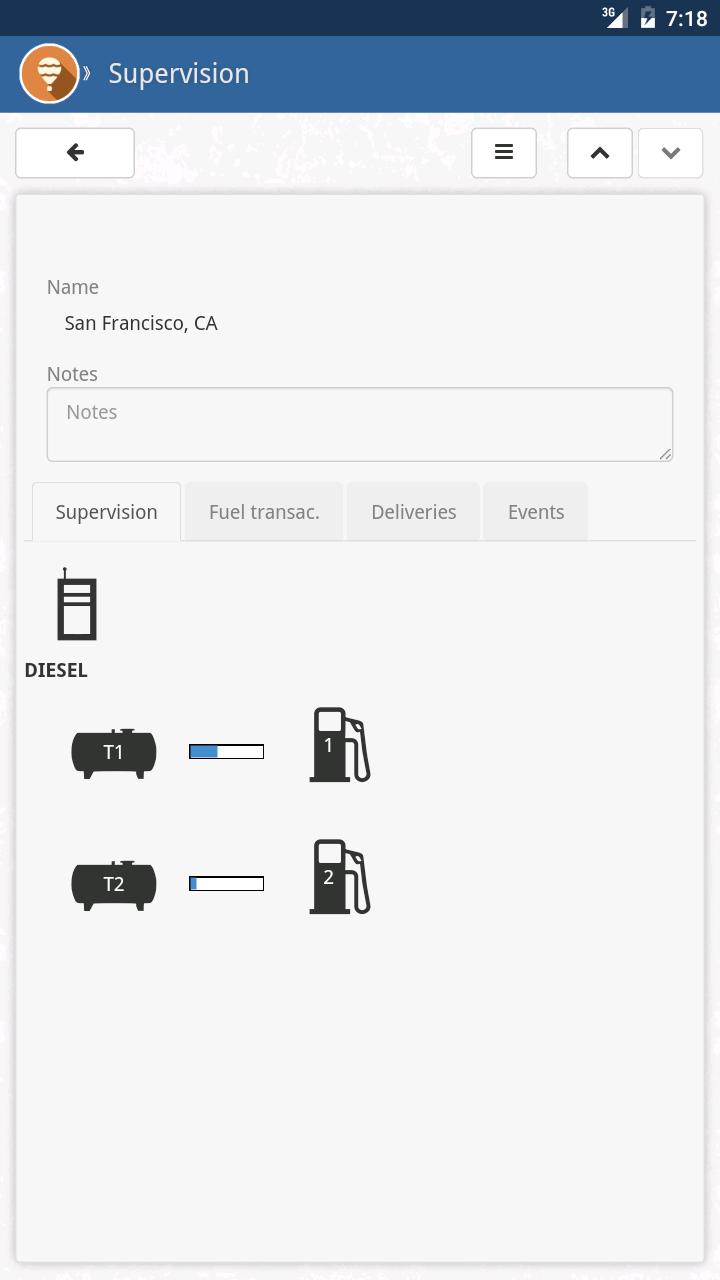Select fuel pump 1 icon
This screenshot has height=1280, width=720.
[x=340, y=745]
